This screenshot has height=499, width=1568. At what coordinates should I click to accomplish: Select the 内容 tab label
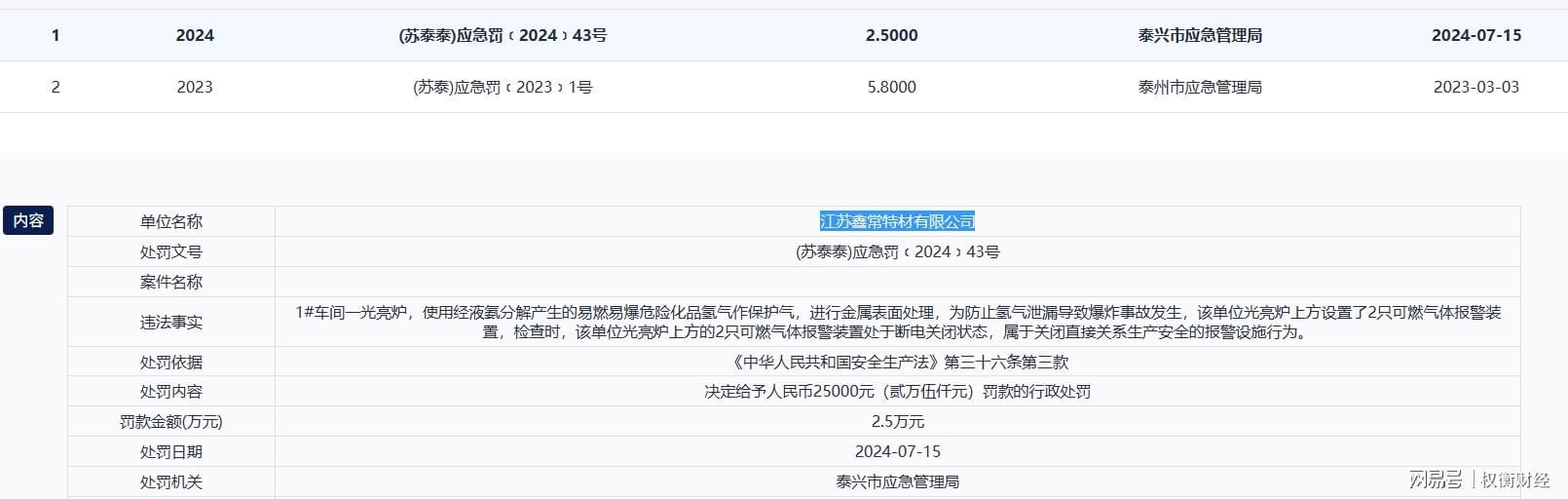click(x=28, y=220)
